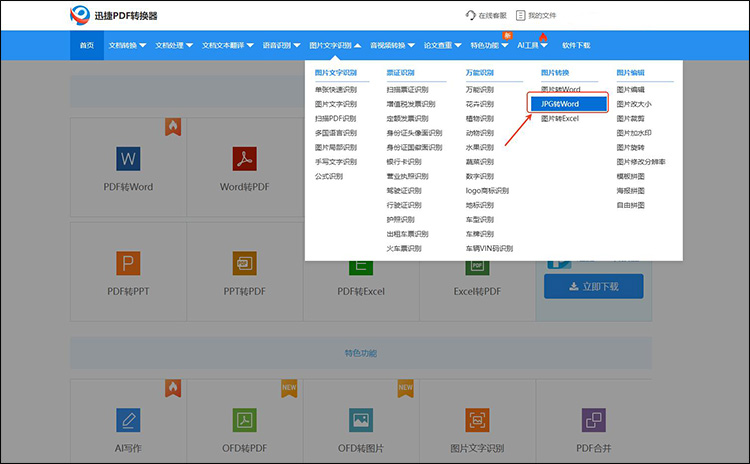
Task: Open the 图片文字识别 feature tile
Action: [x=477, y=420]
